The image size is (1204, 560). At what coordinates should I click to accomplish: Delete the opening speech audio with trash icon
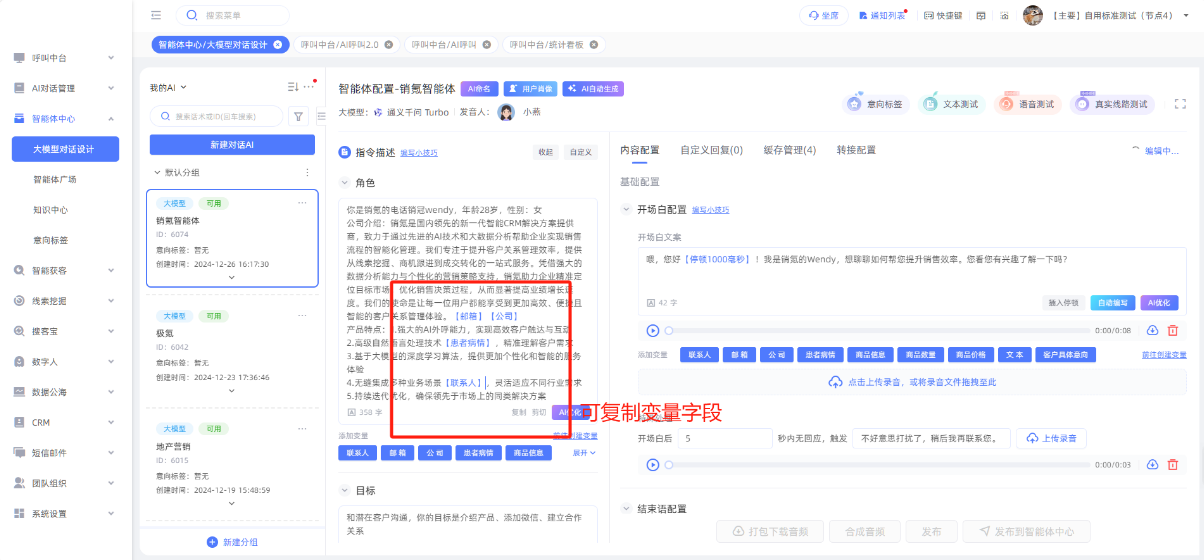coord(1173,330)
